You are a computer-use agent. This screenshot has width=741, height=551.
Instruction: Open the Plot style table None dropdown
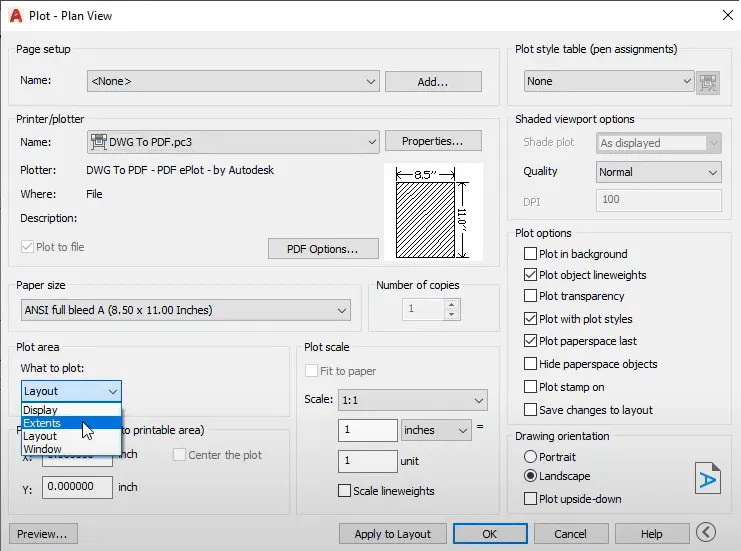pyautogui.click(x=609, y=81)
